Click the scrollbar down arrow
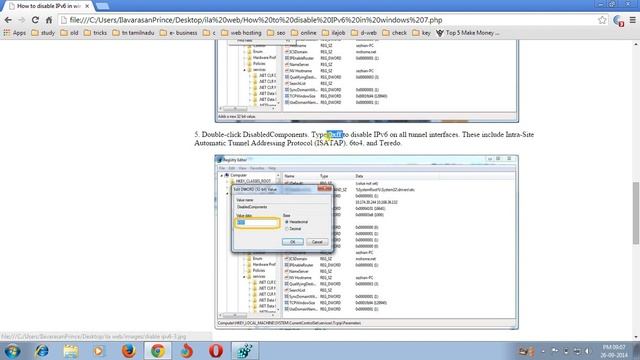This screenshot has height=360, width=640. click(x=636, y=337)
